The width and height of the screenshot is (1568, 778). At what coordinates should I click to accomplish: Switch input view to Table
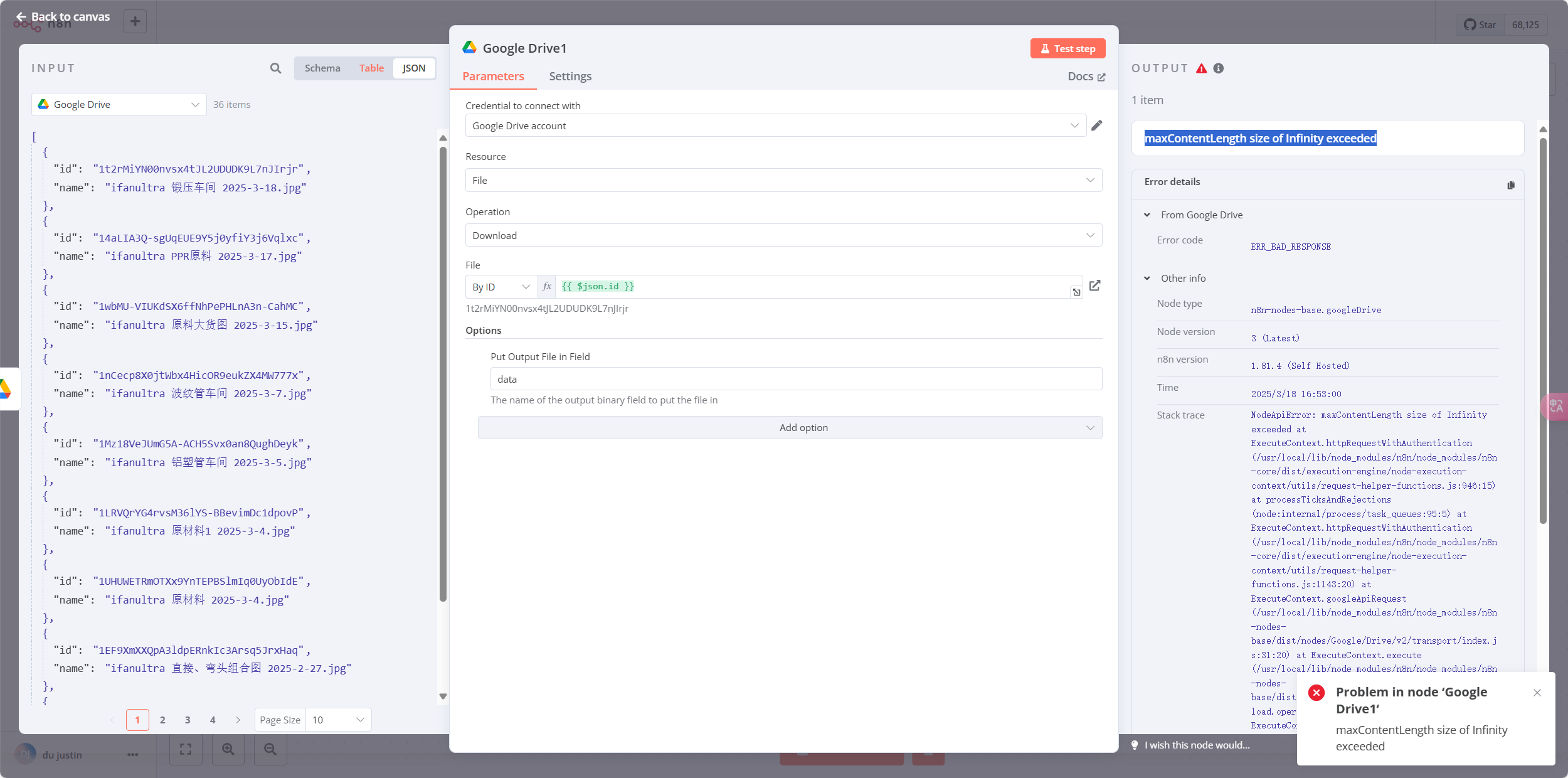[371, 68]
